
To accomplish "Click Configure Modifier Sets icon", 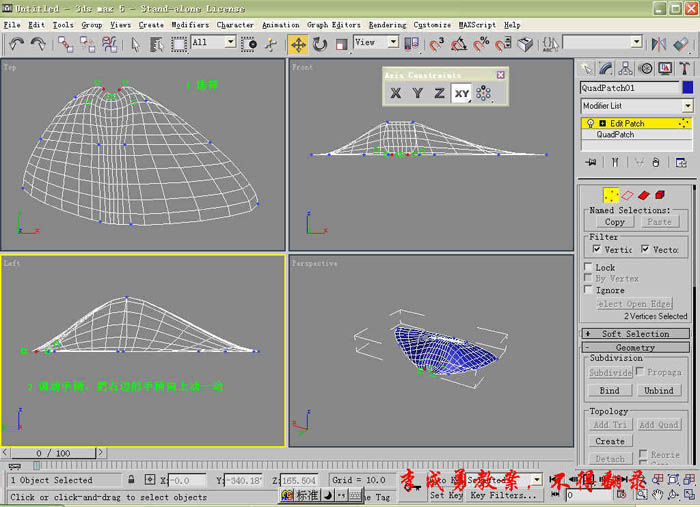I will 681,162.
